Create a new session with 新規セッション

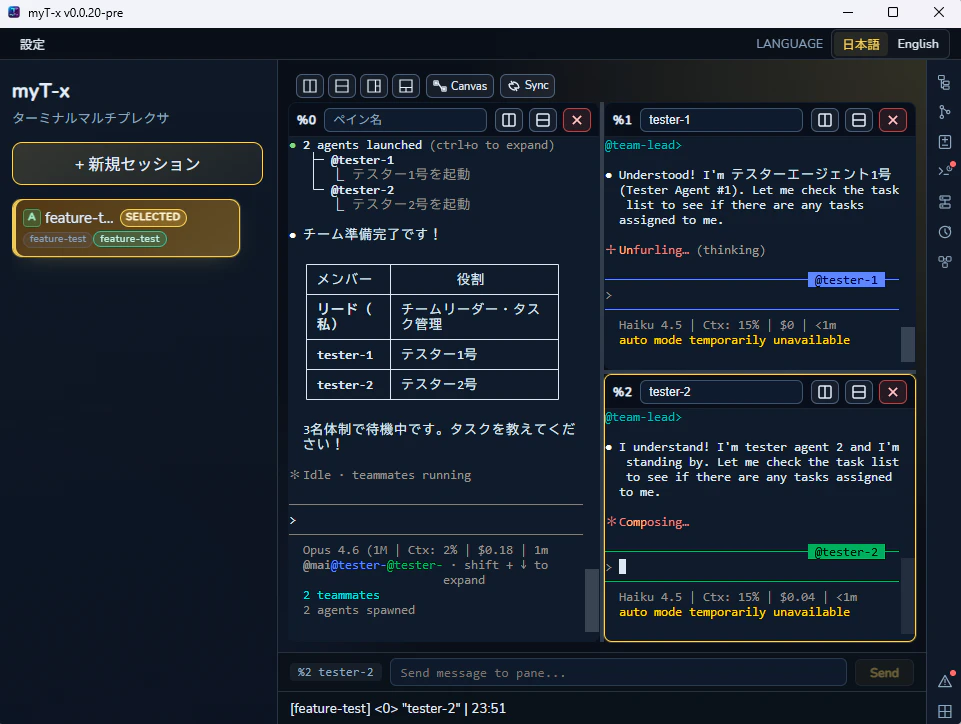click(137, 164)
